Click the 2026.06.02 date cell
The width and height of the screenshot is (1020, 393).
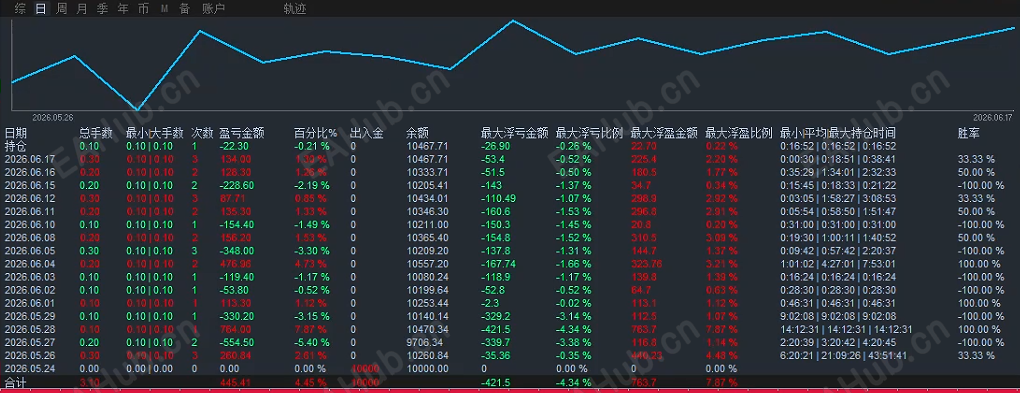click(x=29, y=290)
